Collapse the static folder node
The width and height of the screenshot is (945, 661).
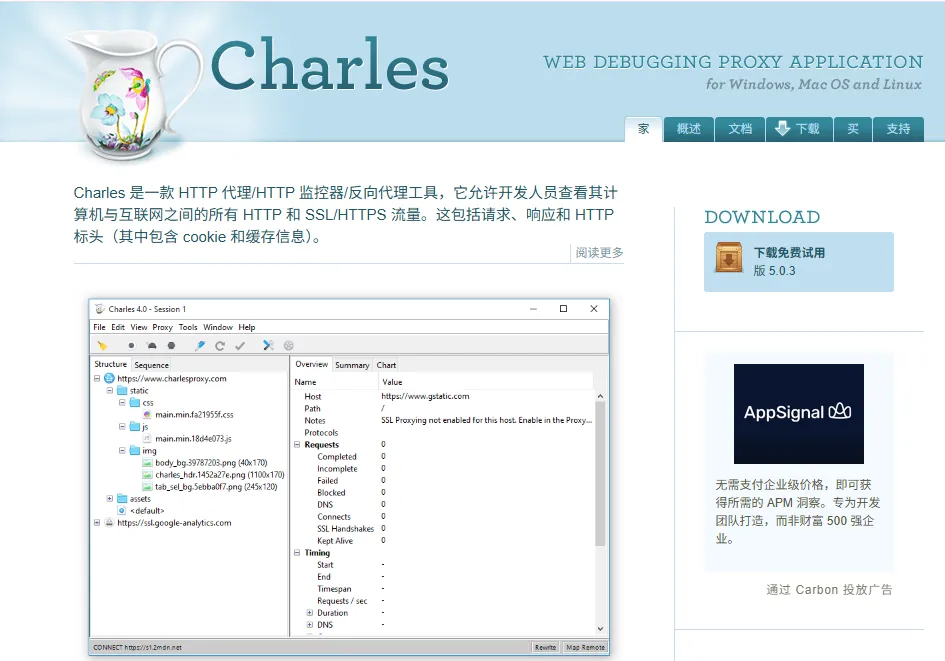(112, 389)
